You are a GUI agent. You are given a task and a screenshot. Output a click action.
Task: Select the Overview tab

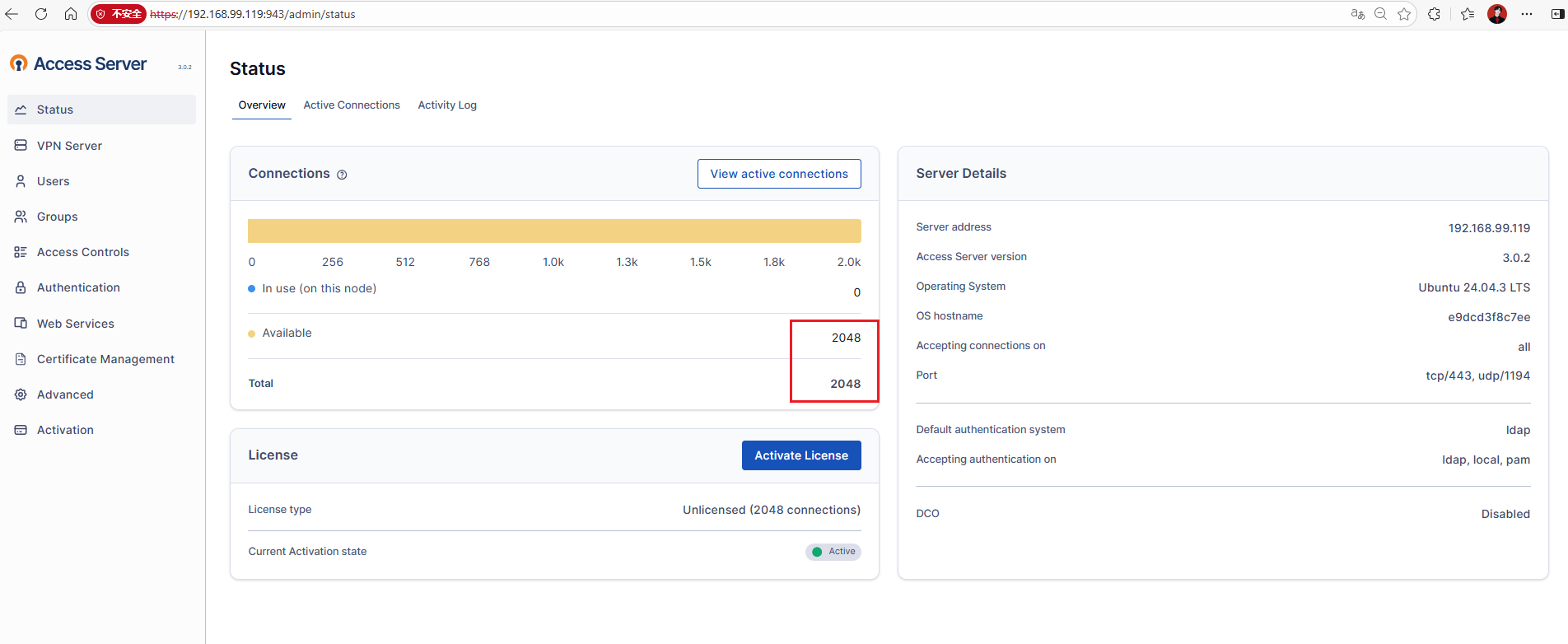point(262,105)
